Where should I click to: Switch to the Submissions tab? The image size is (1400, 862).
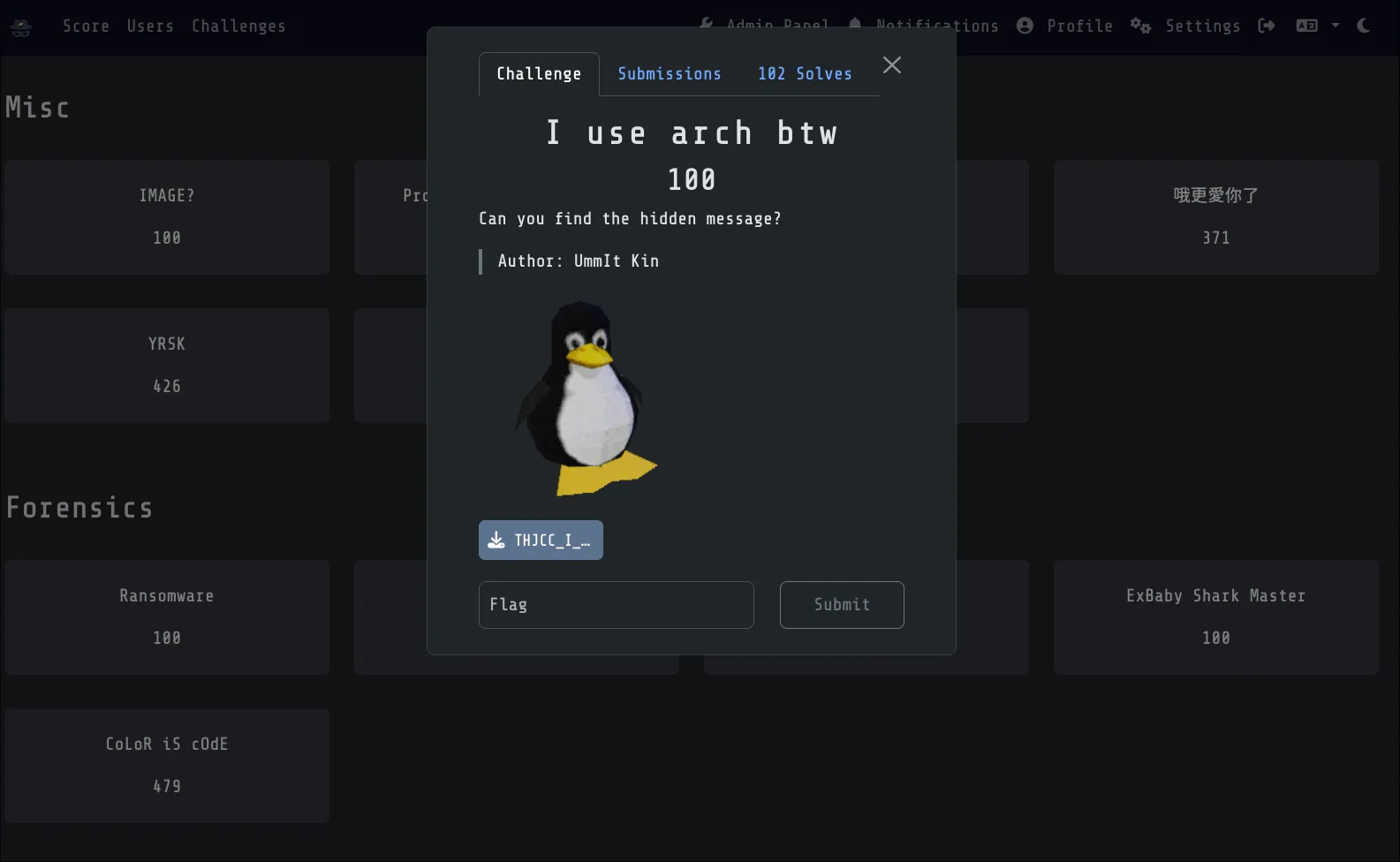coord(669,74)
